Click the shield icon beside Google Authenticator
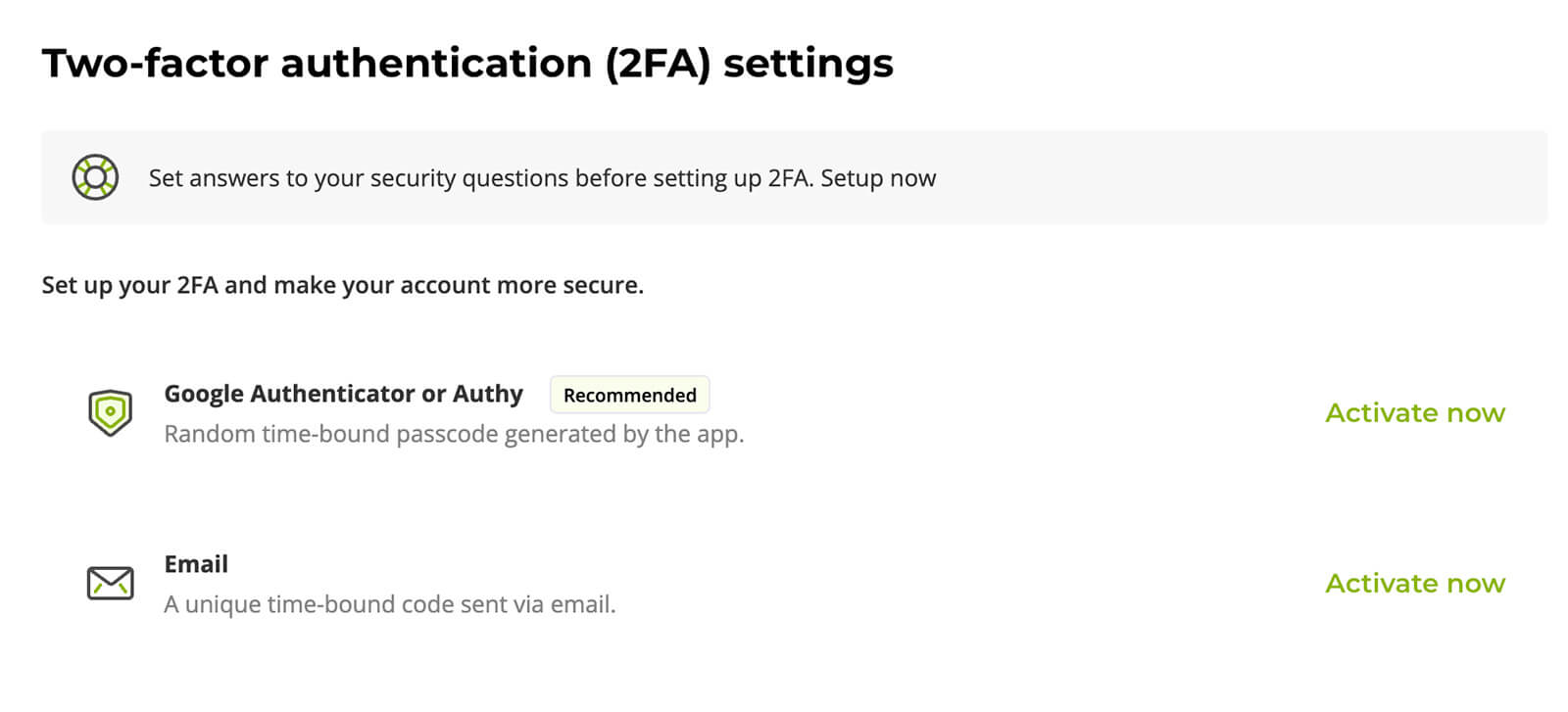Image resolution: width=1568 pixels, height=712 pixels. click(110, 412)
